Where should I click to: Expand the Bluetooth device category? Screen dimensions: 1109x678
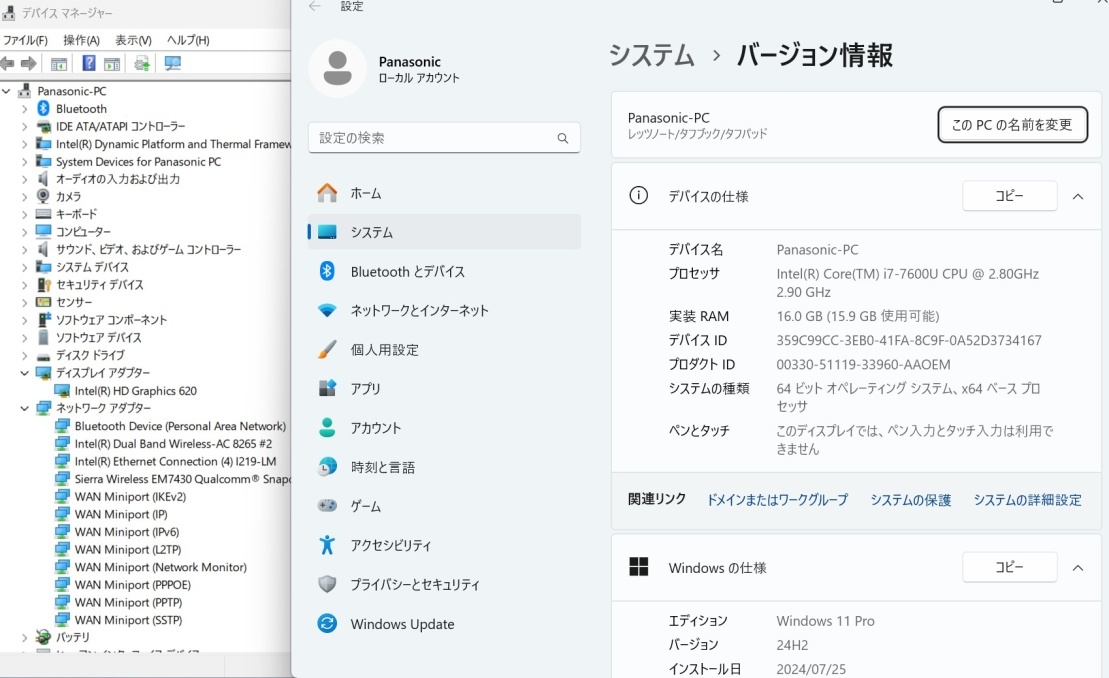pyautogui.click(x=25, y=109)
